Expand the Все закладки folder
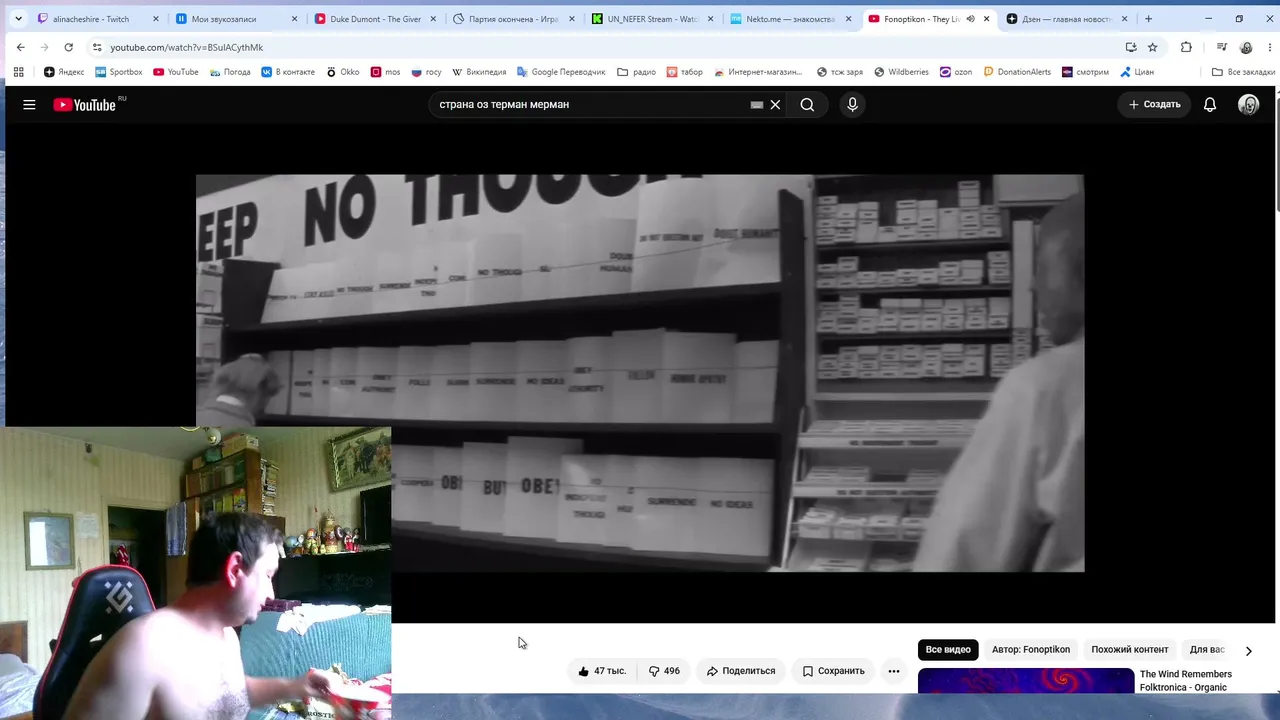Image resolution: width=1280 pixels, height=720 pixels. click(x=1243, y=72)
